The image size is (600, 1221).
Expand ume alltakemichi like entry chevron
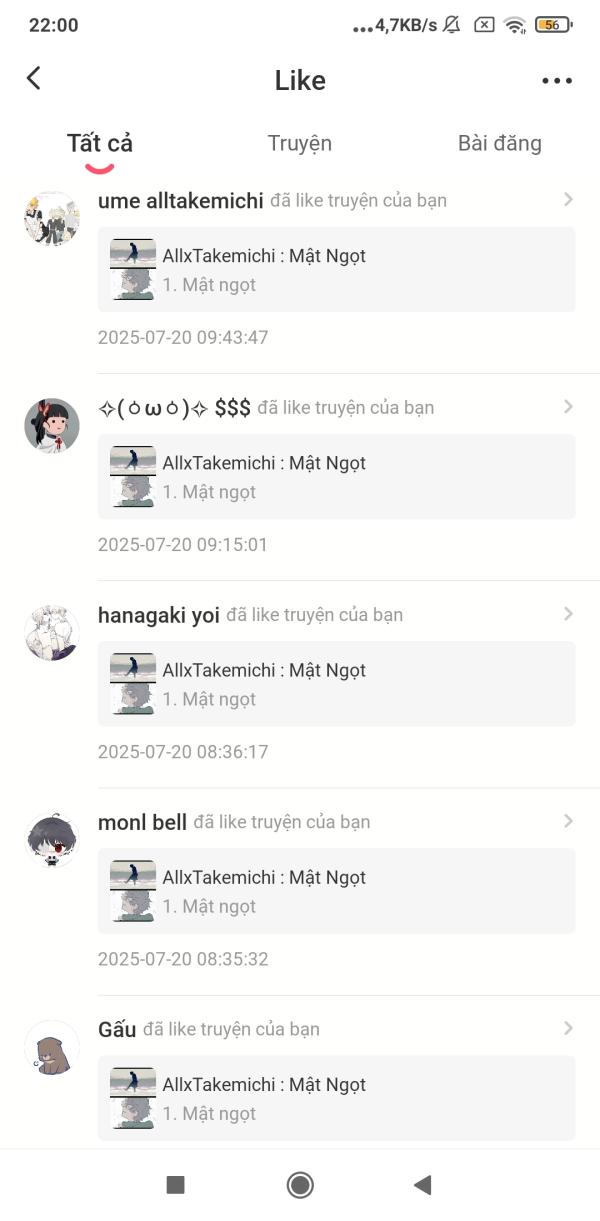click(x=568, y=200)
